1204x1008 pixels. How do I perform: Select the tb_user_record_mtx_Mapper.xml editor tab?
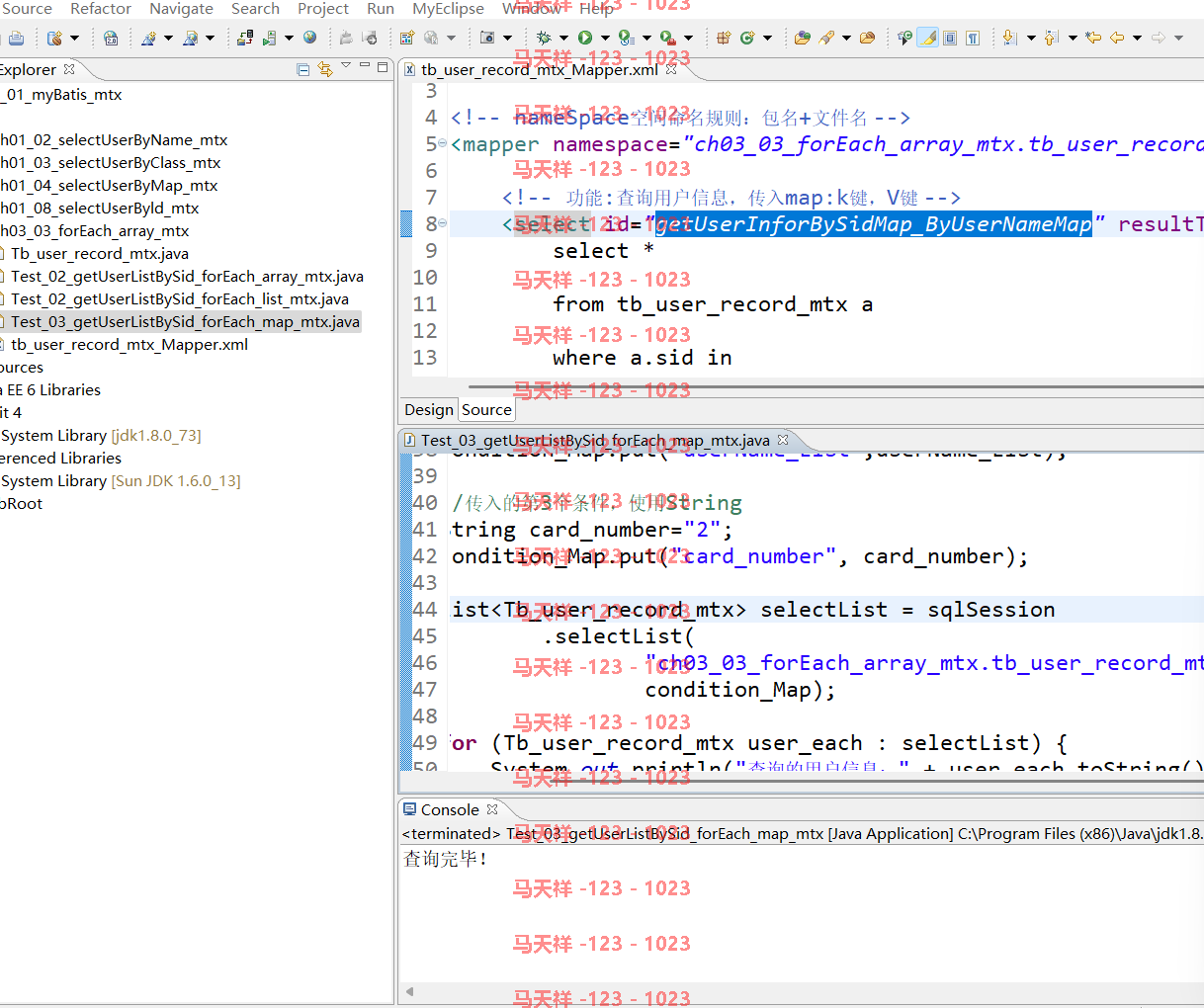coord(540,69)
